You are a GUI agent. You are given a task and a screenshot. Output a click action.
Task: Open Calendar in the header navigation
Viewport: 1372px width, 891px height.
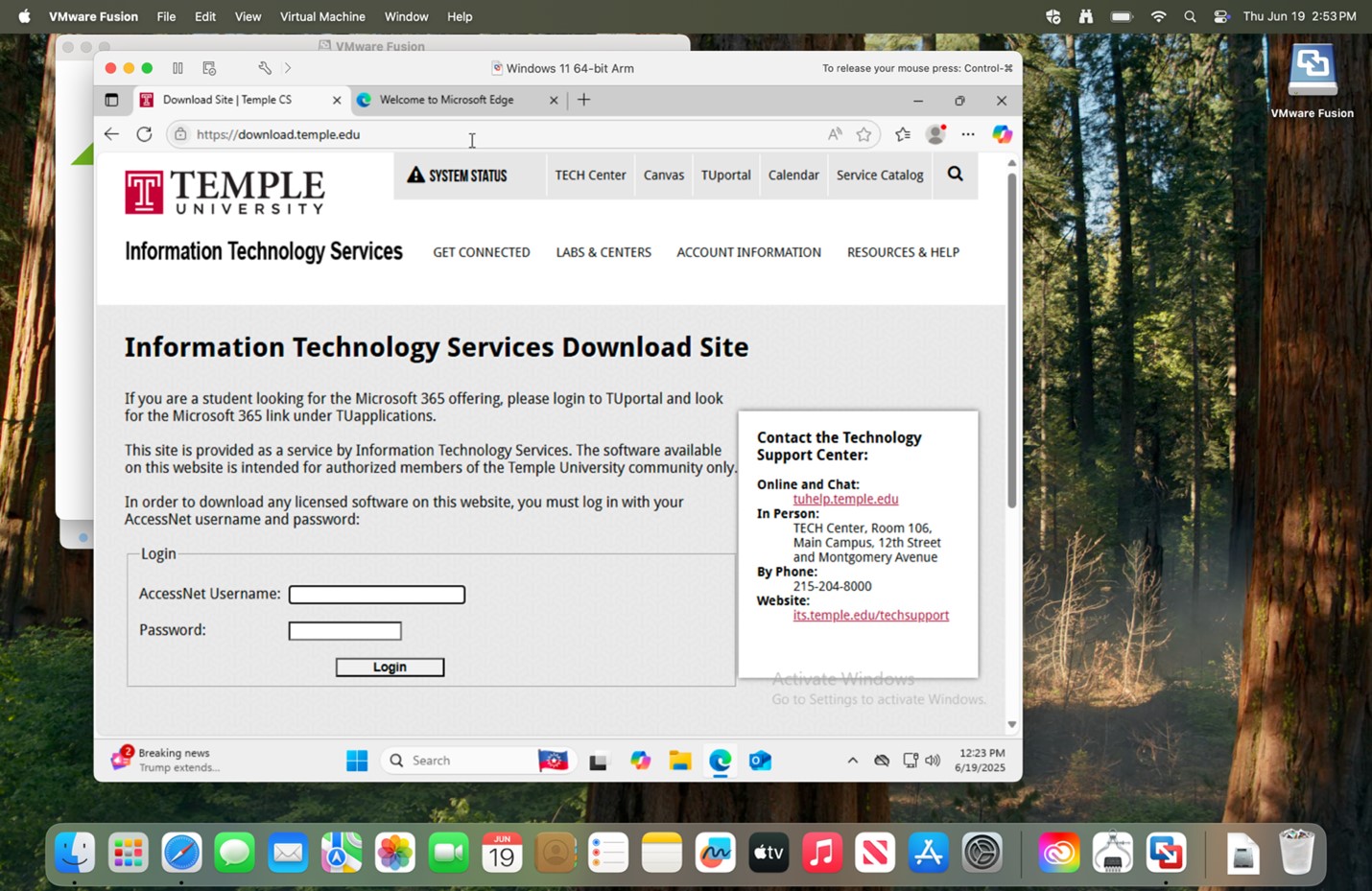point(793,176)
